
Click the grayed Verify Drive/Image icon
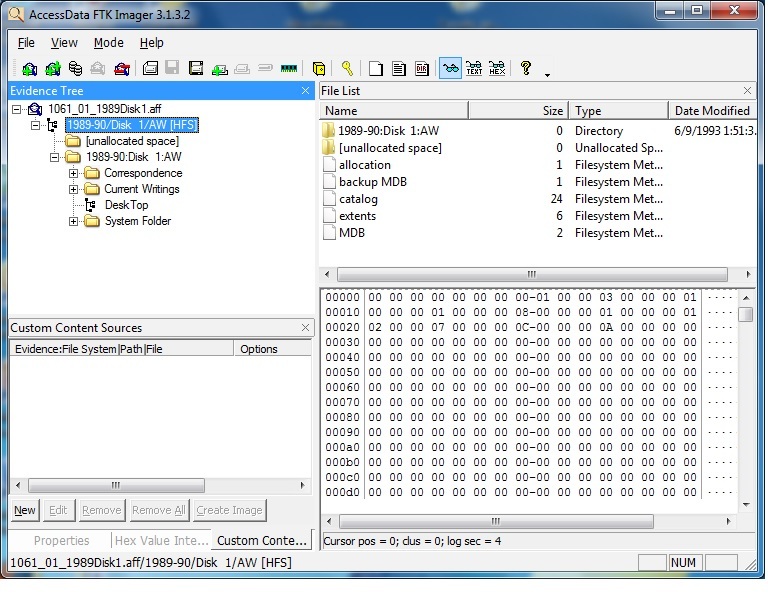[x=265, y=68]
